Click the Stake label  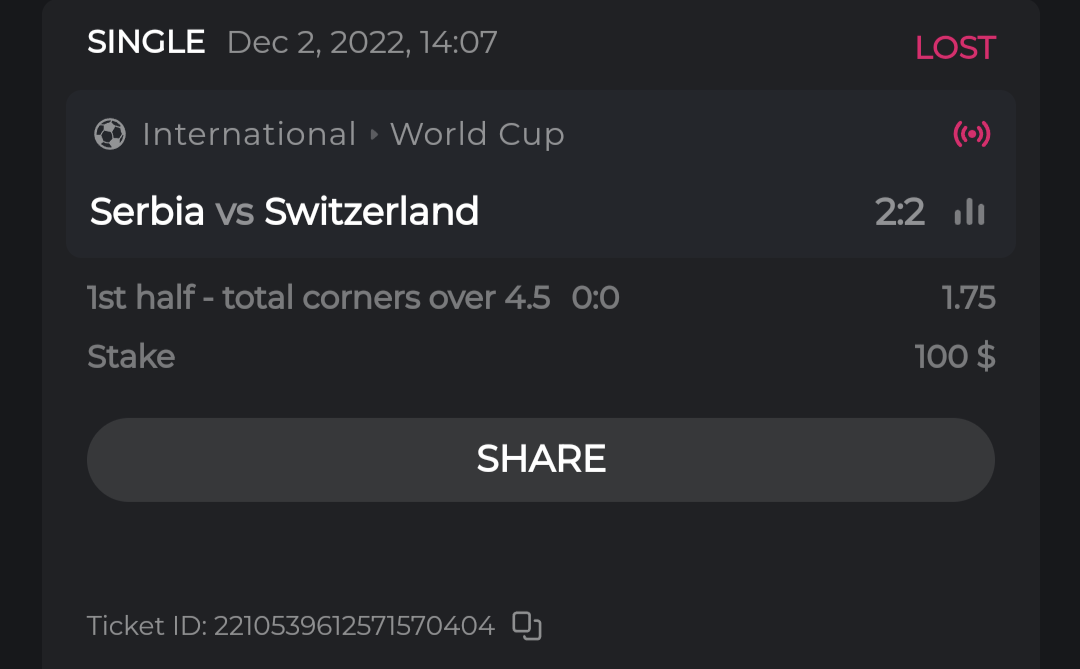(131, 357)
